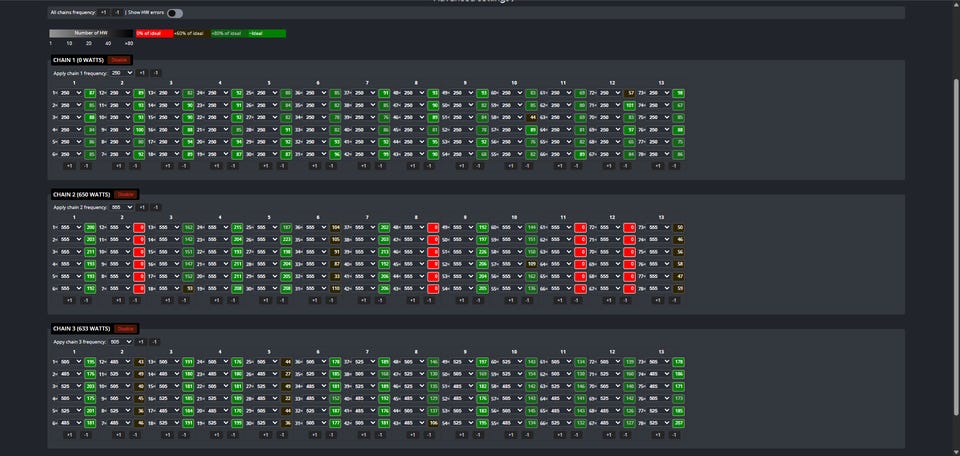Click the 'CHAIN 1 (0 WATTS)' title
Image resolution: width=960 pixels, height=456 pixels.
tap(78, 60)
